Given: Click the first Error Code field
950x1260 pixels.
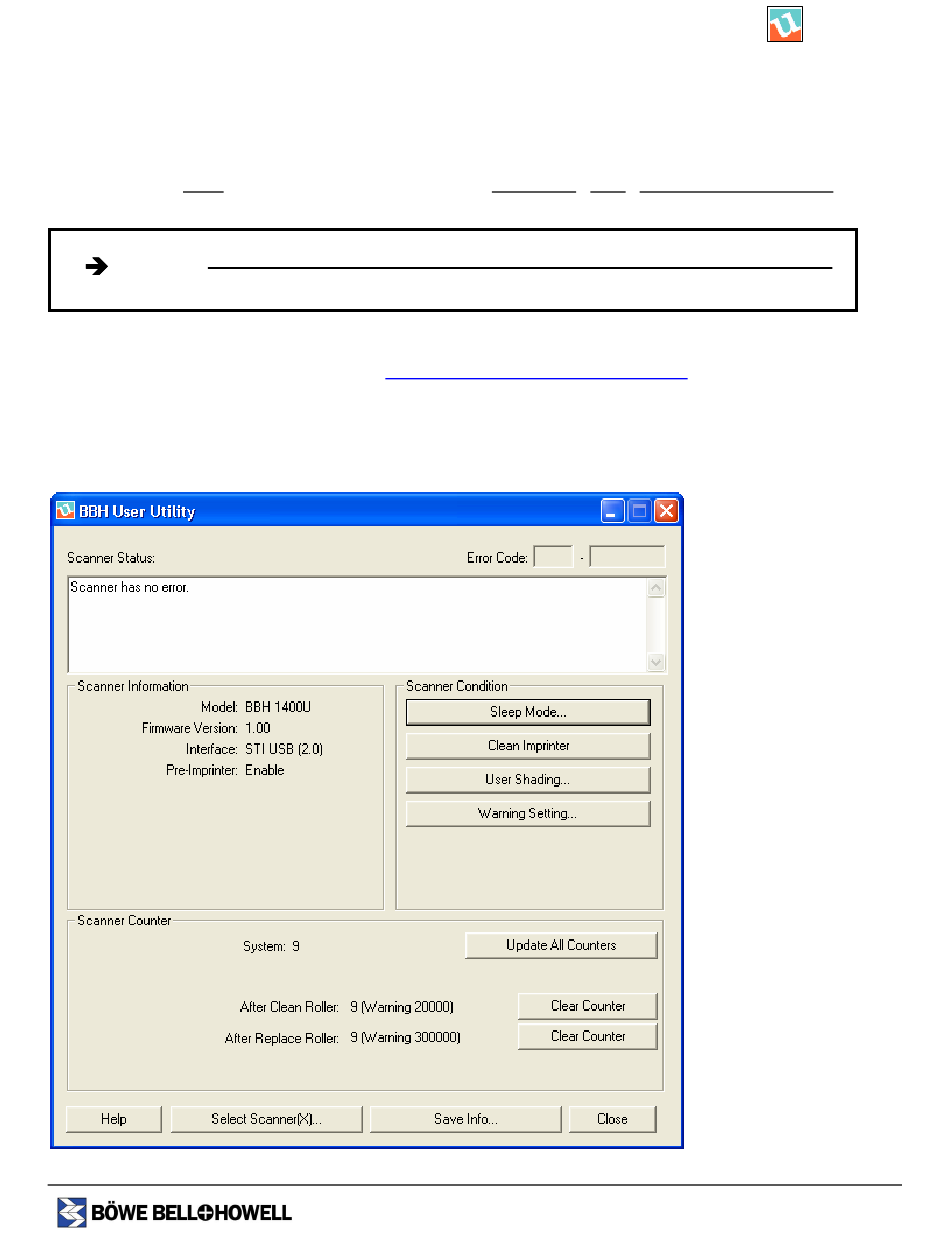Looking at the screenshot, I should tap(553, 557).
